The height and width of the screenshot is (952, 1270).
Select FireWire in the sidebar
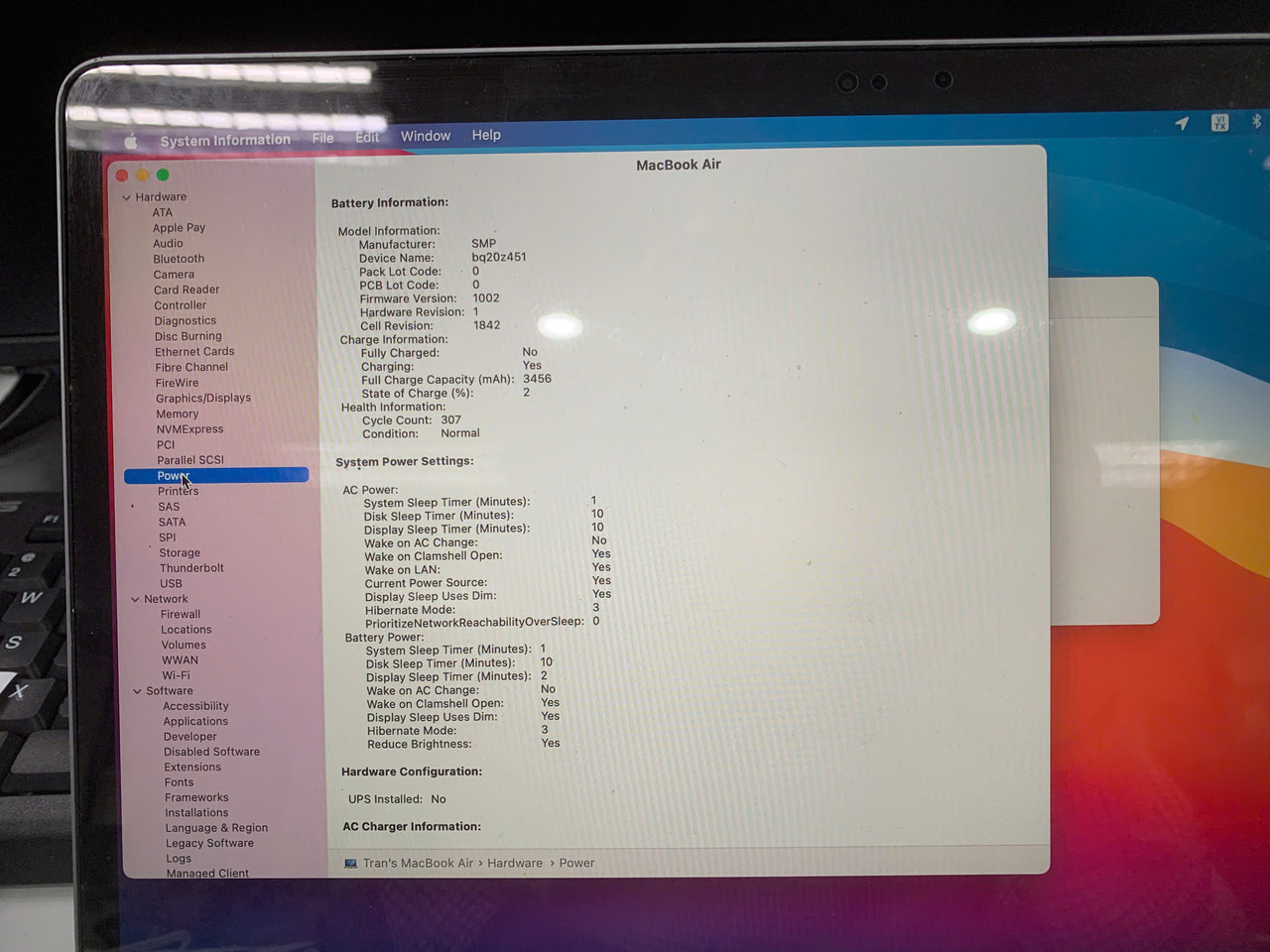click(178, 383)
